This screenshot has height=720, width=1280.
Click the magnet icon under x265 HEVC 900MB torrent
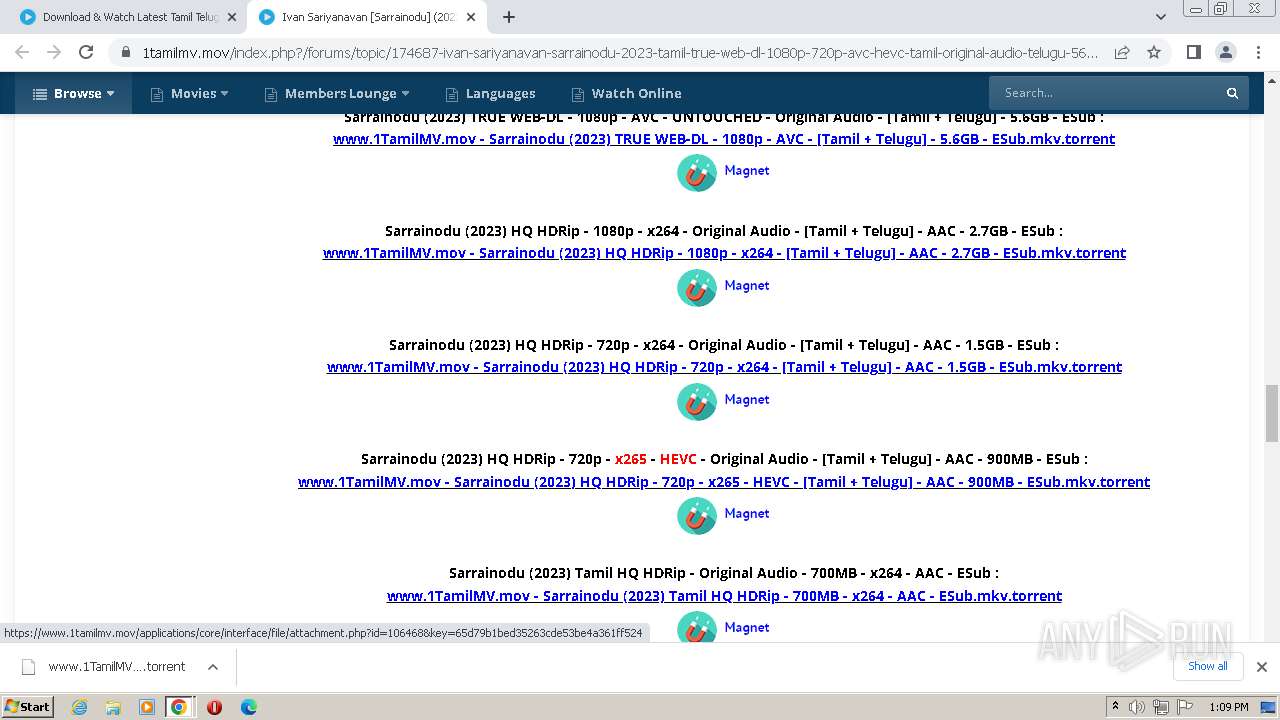point(697,516)
